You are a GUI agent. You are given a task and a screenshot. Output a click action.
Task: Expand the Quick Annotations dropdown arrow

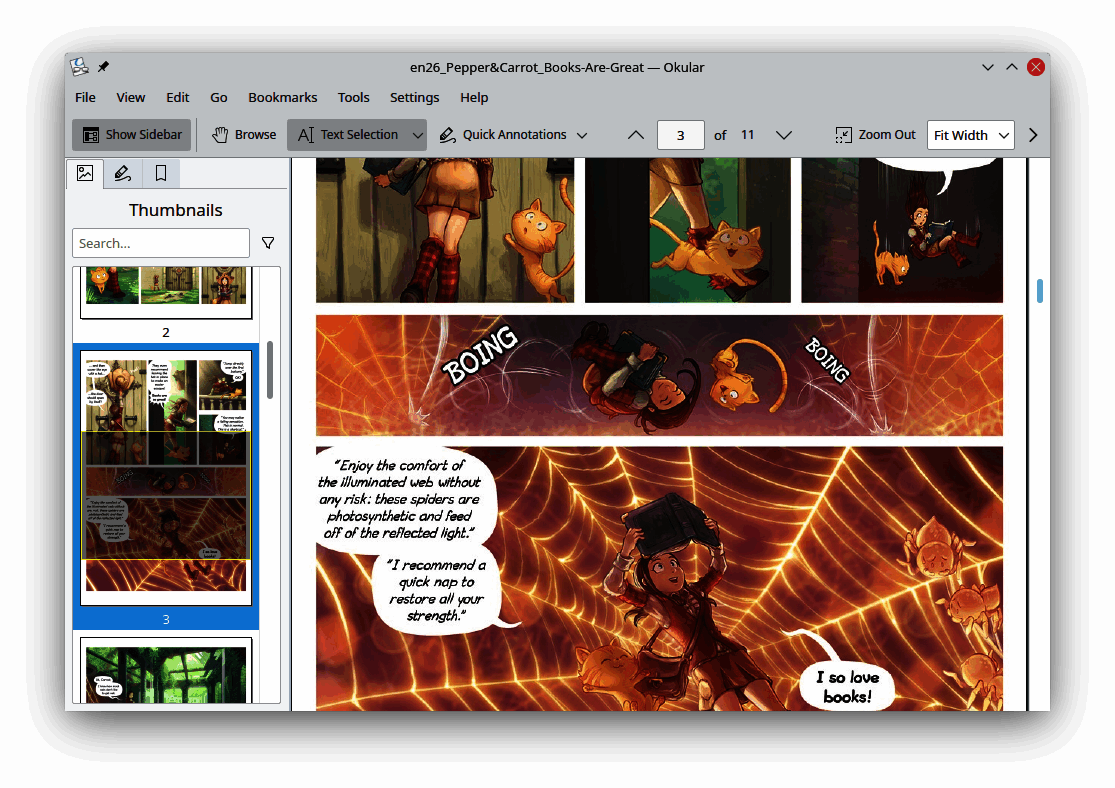click(x=582, y=135)
